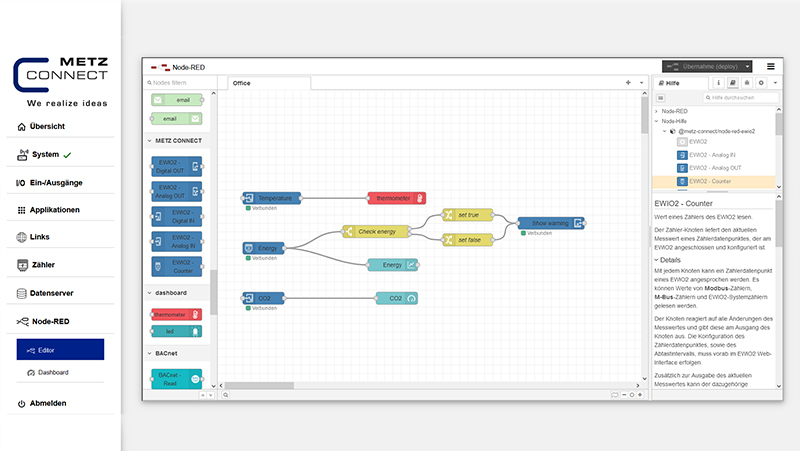Select the Show warning node

coord(551,223)
